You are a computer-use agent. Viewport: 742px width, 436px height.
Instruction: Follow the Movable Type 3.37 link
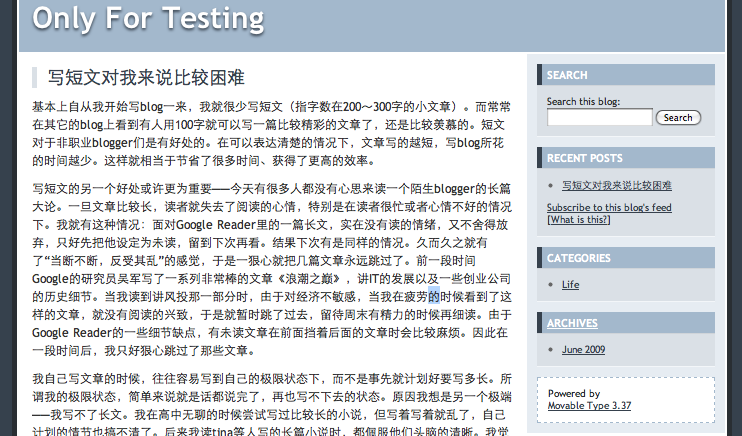click(589, 406)
